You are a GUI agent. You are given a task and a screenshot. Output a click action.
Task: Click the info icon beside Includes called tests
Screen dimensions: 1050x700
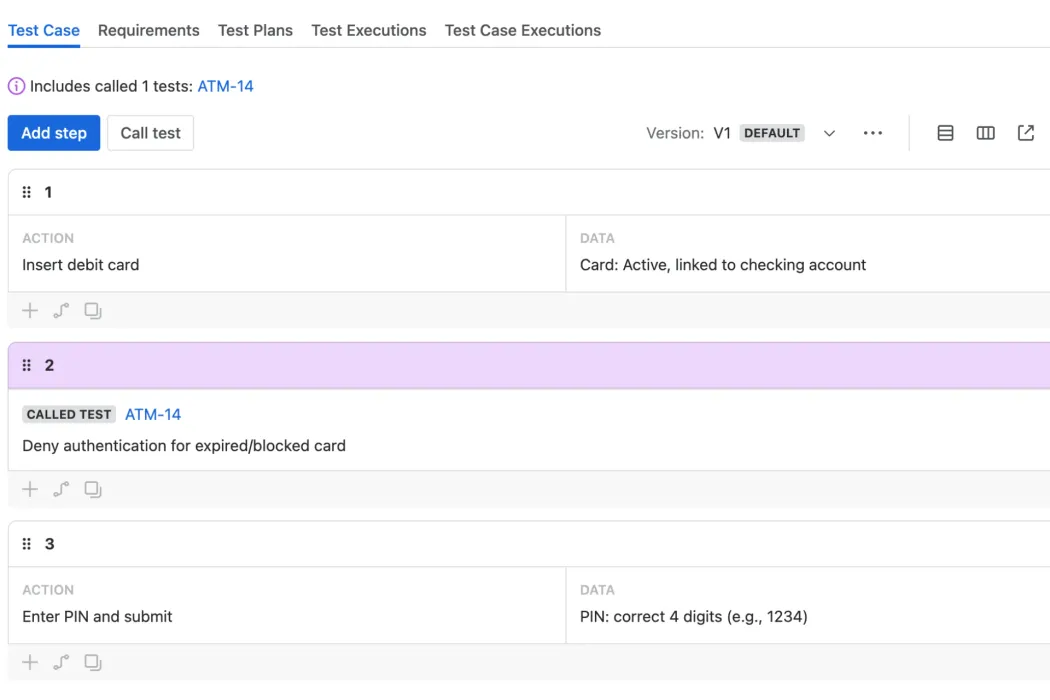pyautogui.click(x=16, y=87)
